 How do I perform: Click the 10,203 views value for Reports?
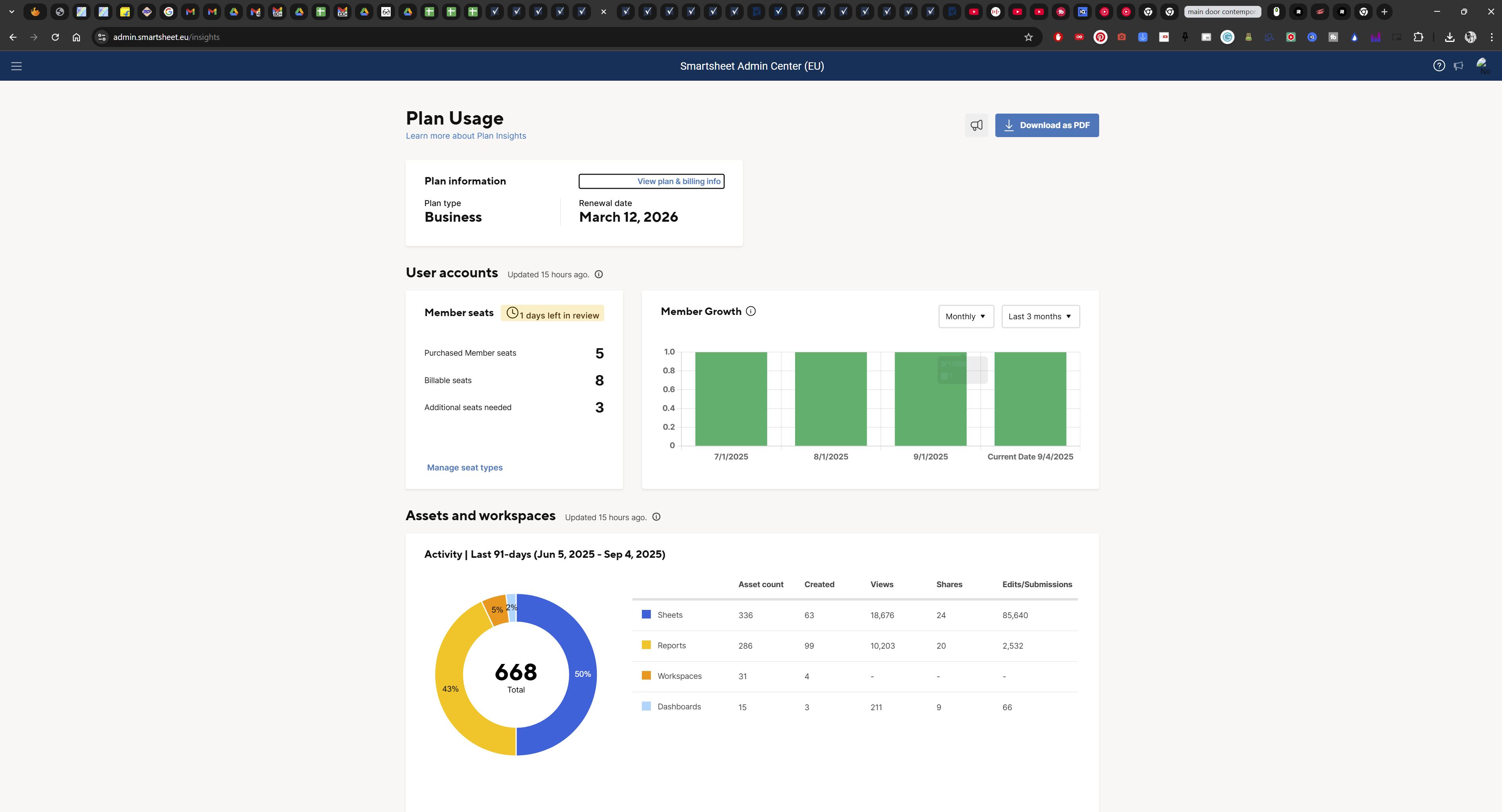[x=883, y=646]
